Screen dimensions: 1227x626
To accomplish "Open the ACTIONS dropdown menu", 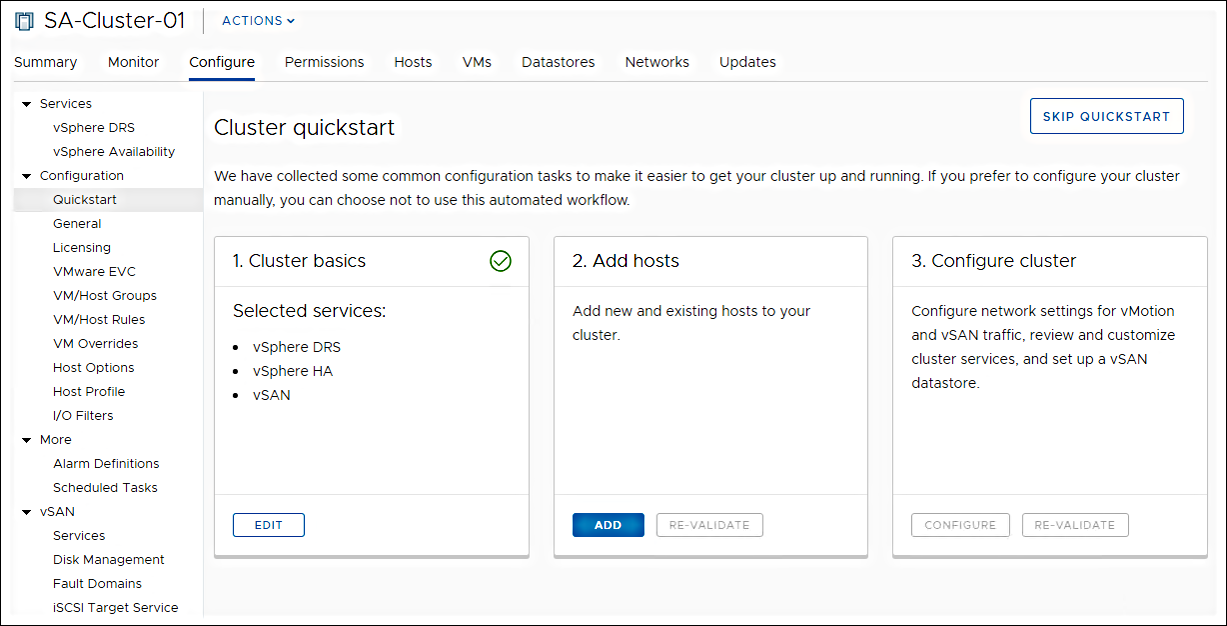I will (x=258, y=21).
